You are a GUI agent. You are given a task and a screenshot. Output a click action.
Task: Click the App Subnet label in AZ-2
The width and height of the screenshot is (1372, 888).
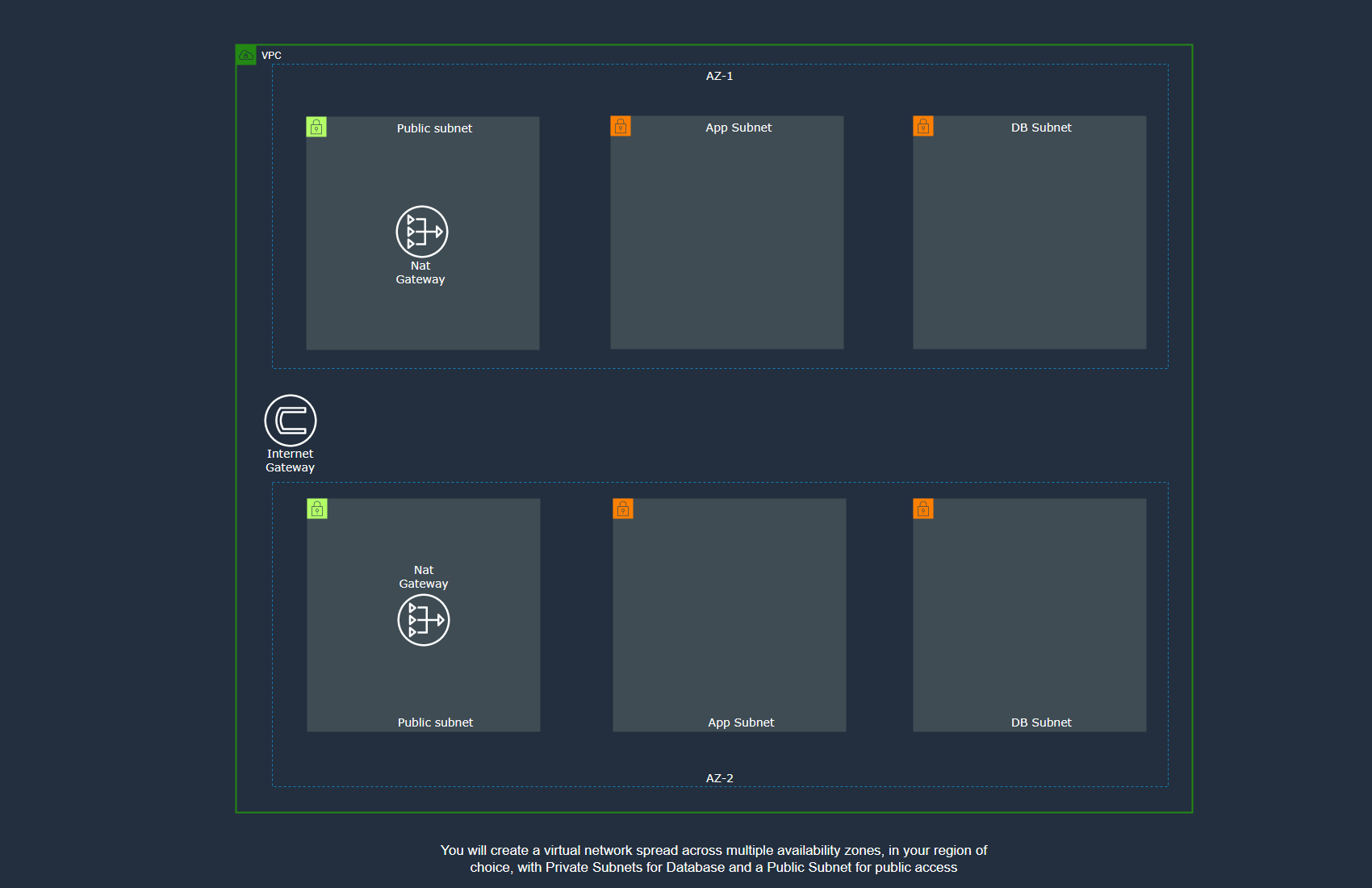741,723
